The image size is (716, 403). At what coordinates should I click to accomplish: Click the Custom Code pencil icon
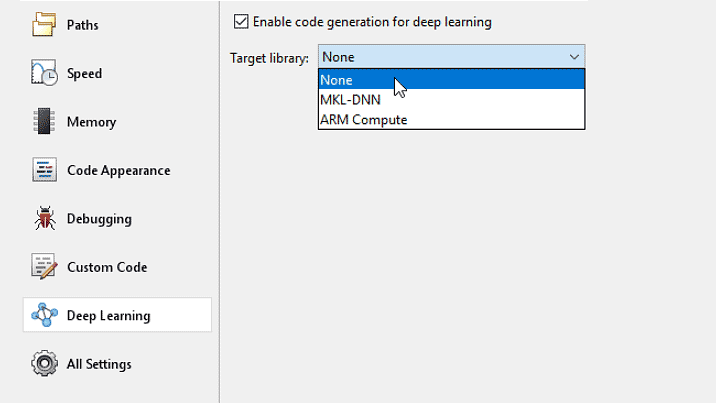44,267
